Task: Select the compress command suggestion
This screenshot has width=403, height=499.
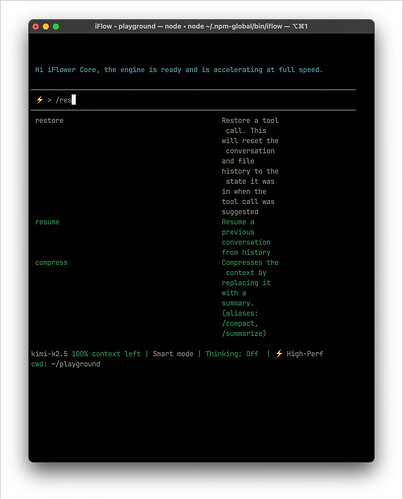Action: [51, 263]
